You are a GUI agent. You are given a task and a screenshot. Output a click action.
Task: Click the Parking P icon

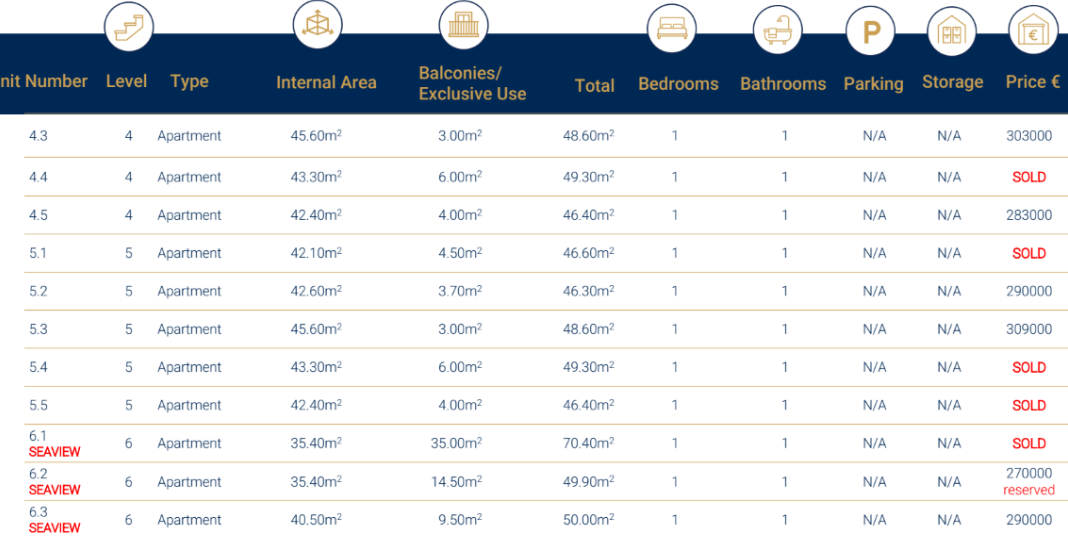871,32
